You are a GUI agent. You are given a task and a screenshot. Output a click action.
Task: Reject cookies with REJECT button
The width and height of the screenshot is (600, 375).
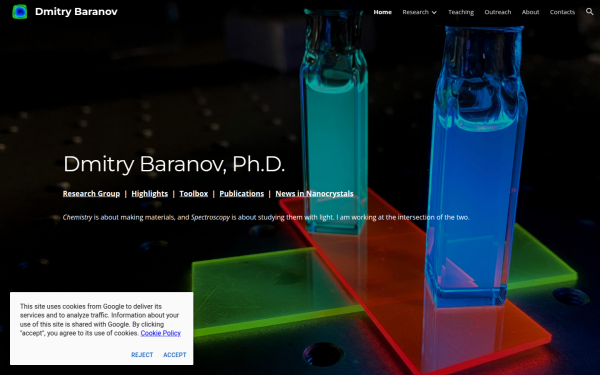(x=142, y=355)
